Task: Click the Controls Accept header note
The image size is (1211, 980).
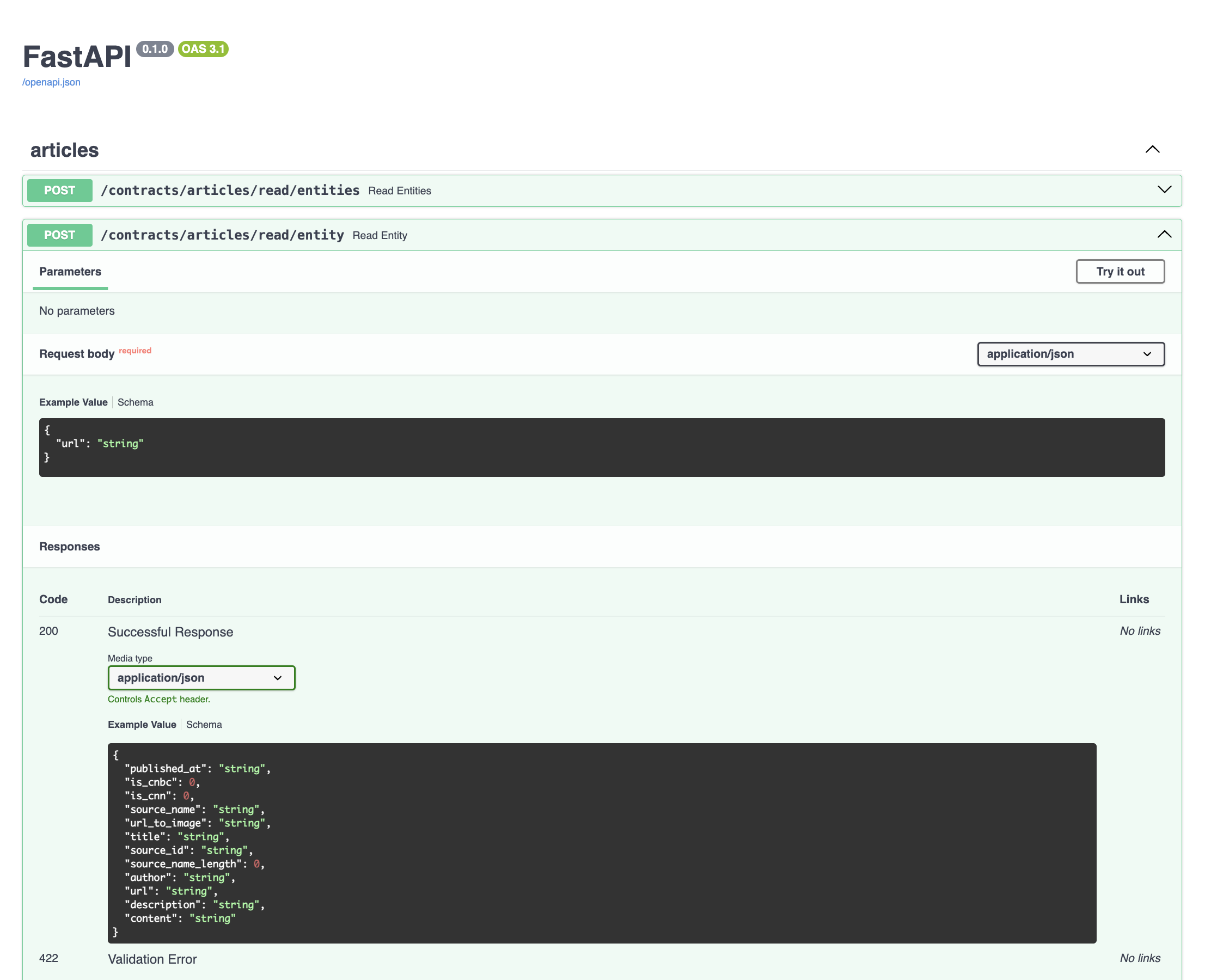Action: click(159, 700)
